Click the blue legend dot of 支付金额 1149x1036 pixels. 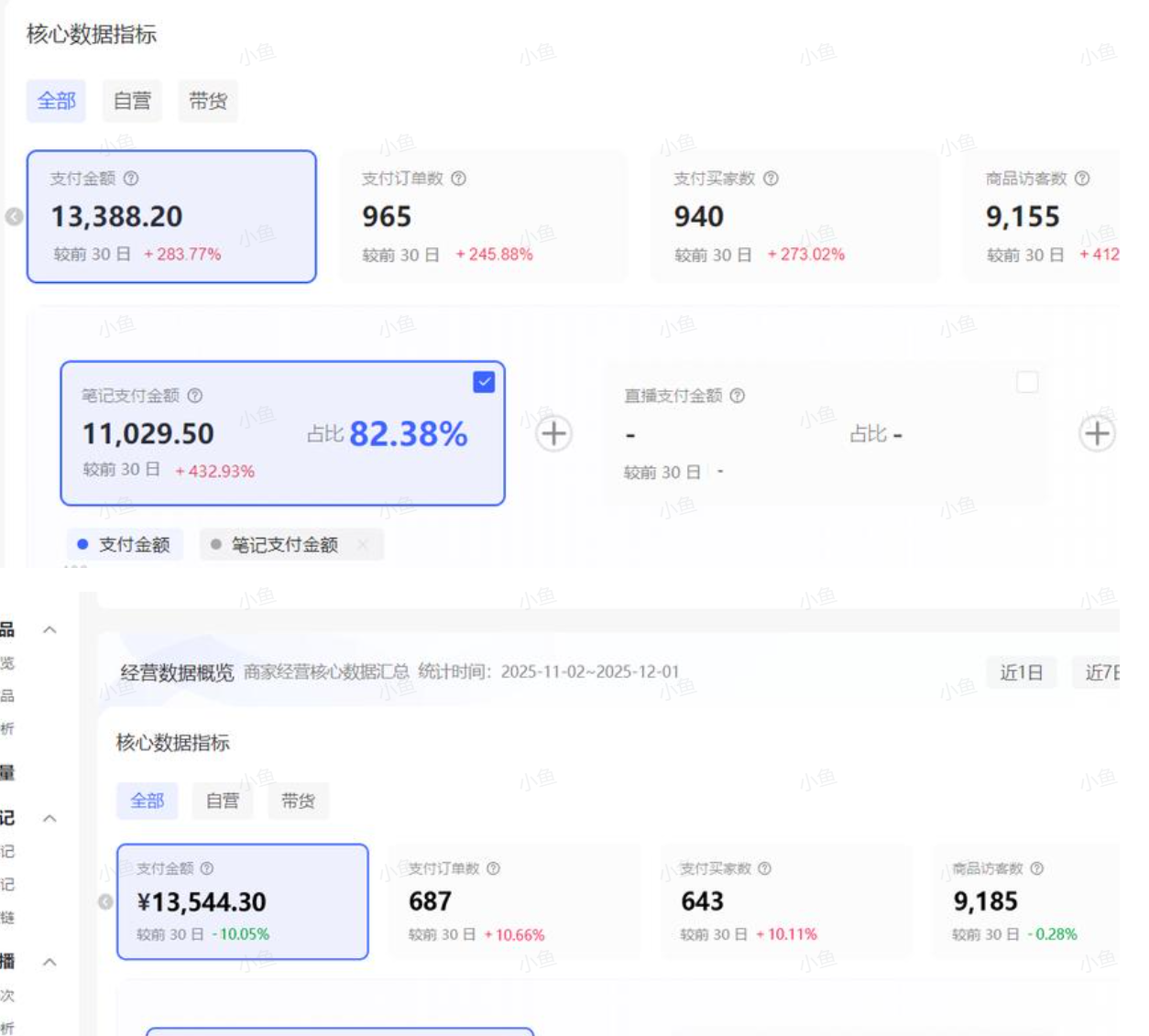coord(82,544)
